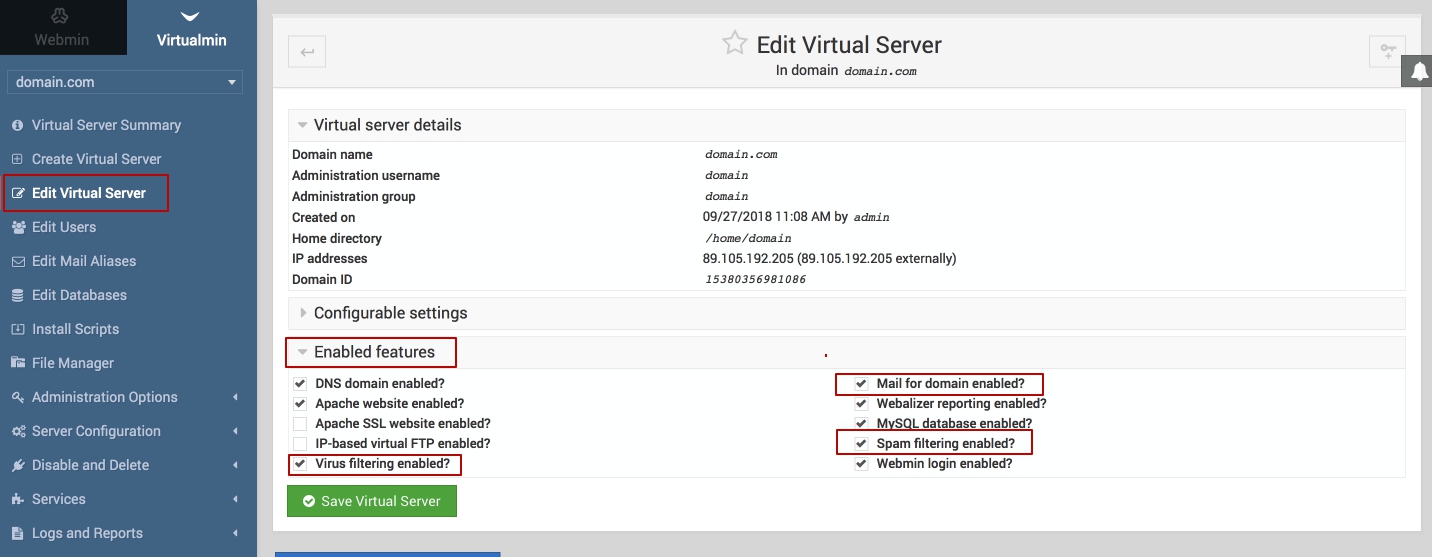1432x557 pixels.
Task: Toggle IP-based virtual FTP checkbox
Action: point(299,444)
